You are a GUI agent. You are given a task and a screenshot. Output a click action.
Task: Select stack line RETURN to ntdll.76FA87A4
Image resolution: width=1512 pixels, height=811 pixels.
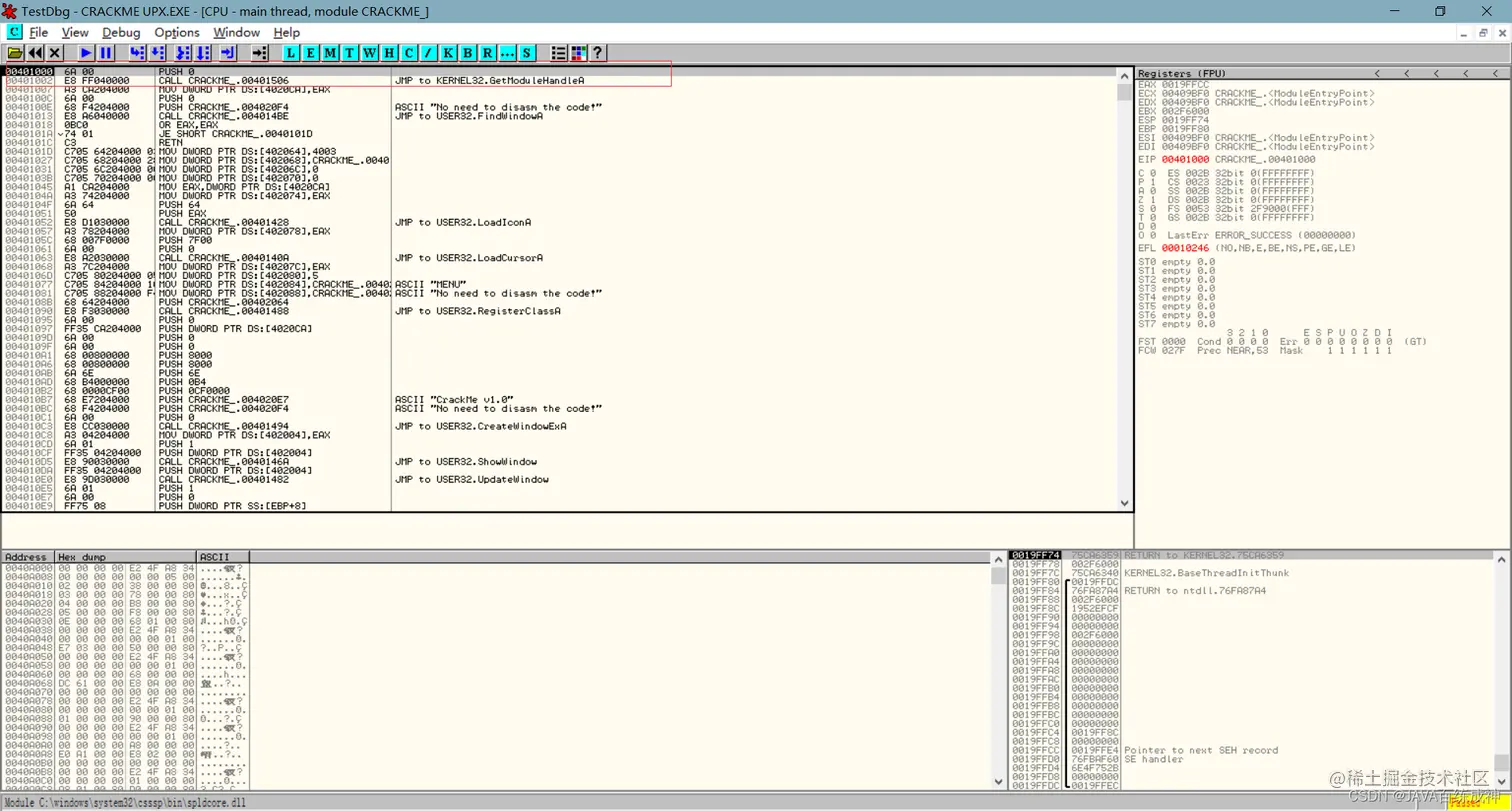pyautogui.click(x=1195, y=591)
